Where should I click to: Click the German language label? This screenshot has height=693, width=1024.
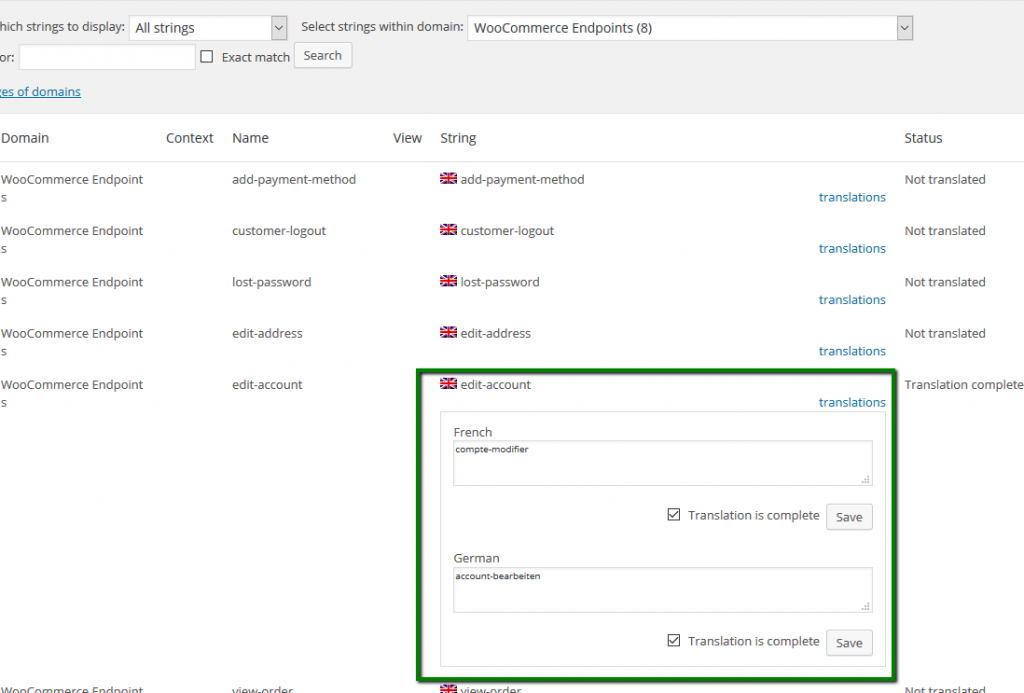point(476,558)
